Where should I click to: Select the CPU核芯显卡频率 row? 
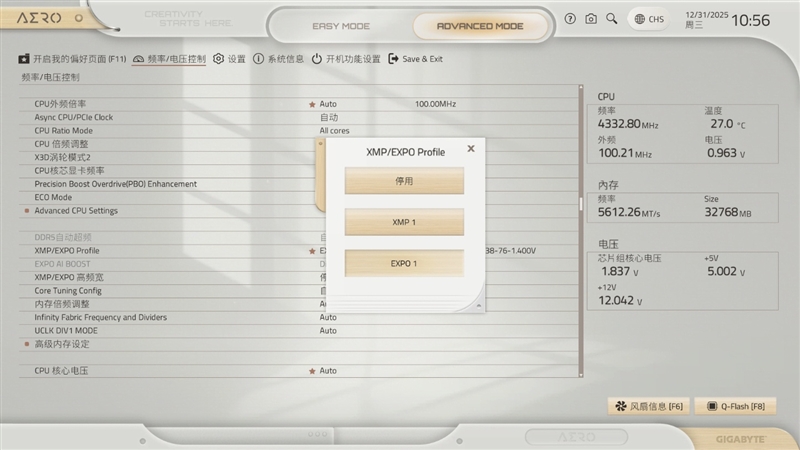69,170
